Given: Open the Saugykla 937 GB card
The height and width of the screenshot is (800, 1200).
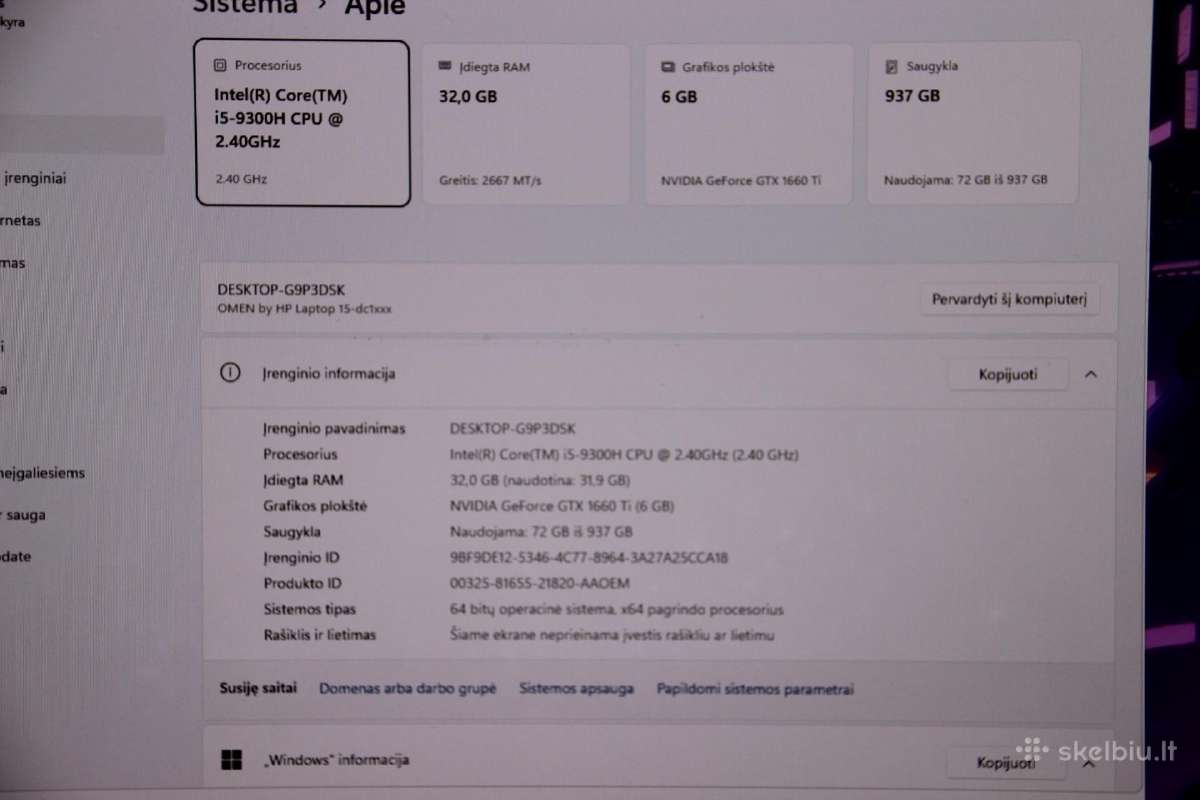Looking at the screenshot, I should pos(972,123).
